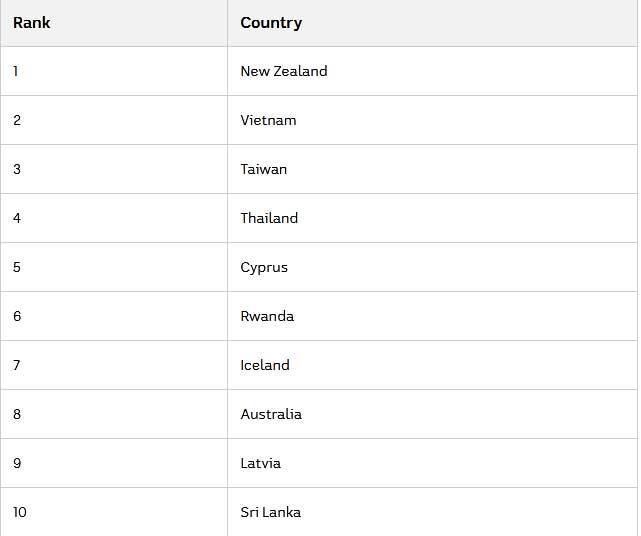
Task: Click on Taiwan in the table
Action: point(264,169)
